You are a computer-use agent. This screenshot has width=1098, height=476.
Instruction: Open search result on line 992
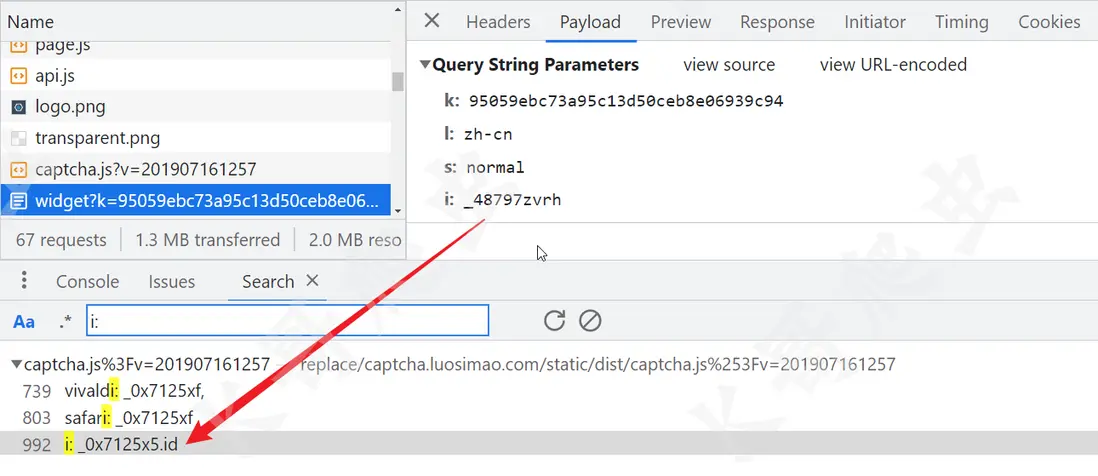click(x=129, y=445)
